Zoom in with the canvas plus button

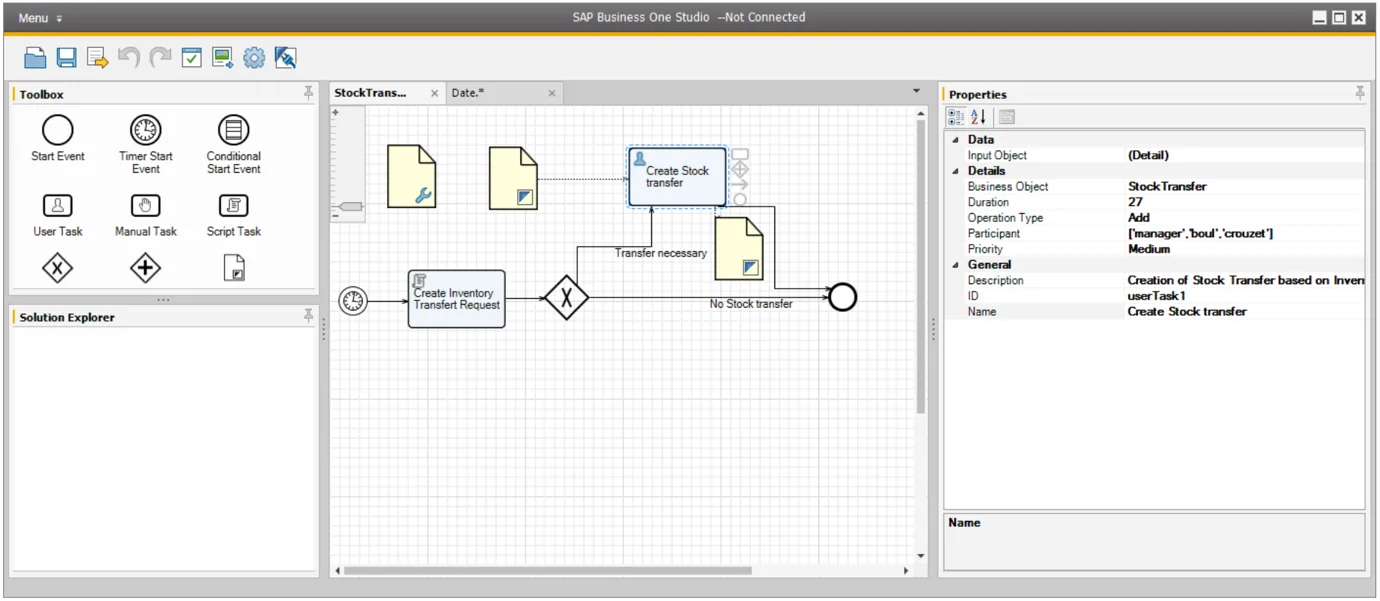click(x=336, y=113)
